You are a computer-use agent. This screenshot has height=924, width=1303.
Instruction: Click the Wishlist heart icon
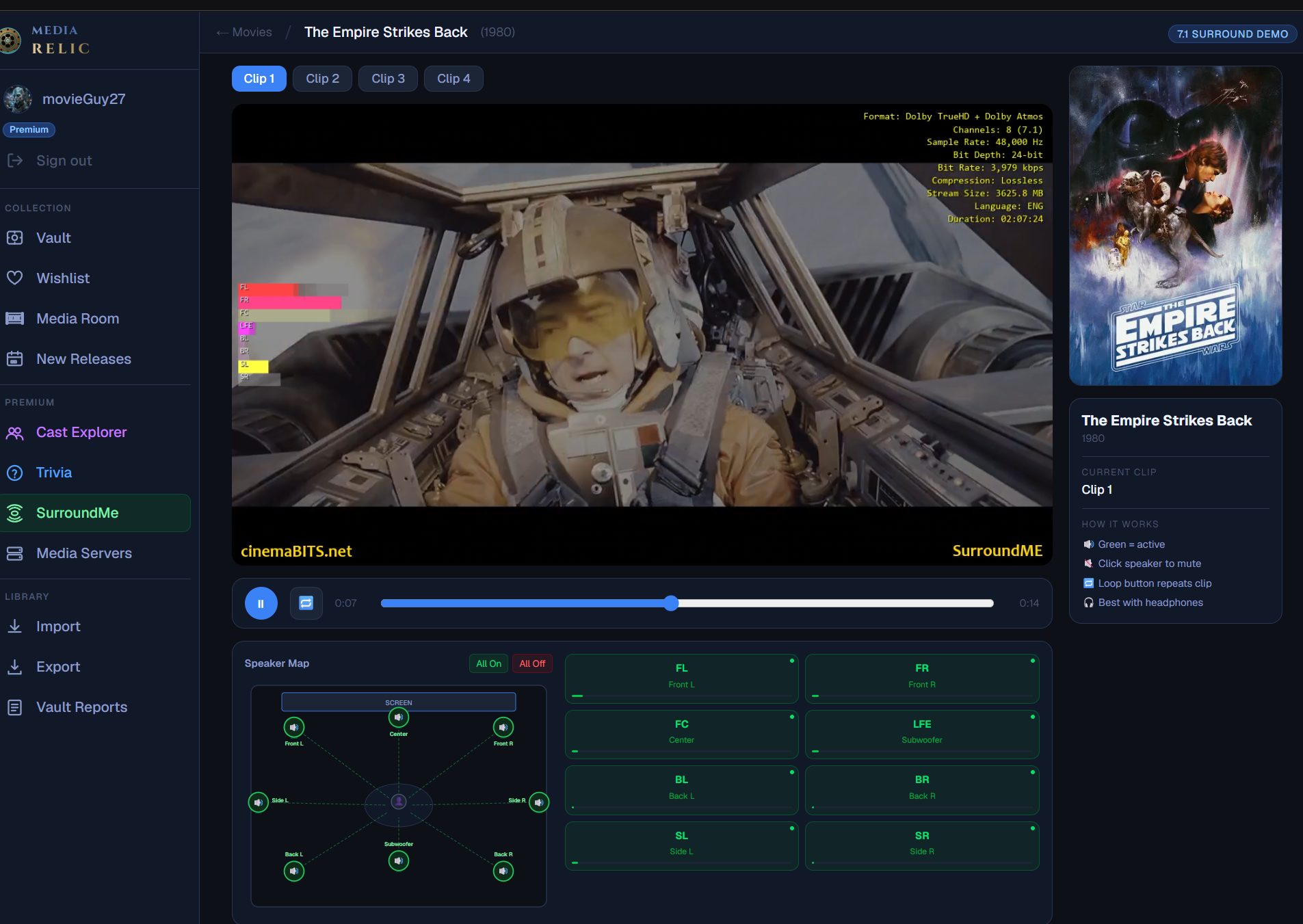15,278
